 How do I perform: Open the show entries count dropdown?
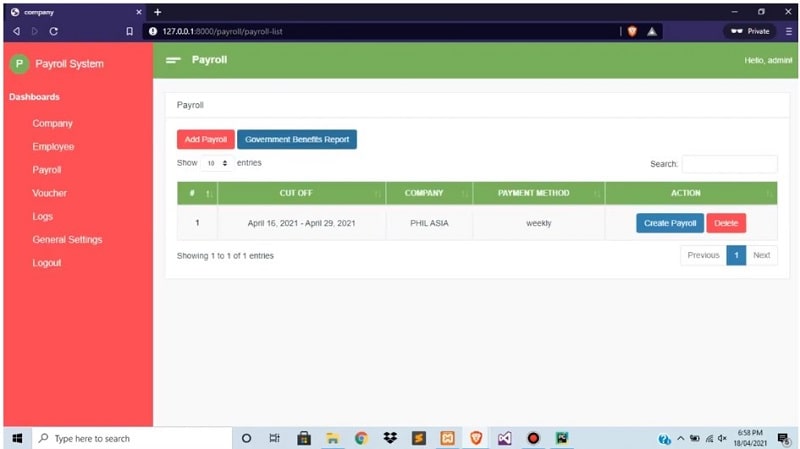(x=217, y=163)
